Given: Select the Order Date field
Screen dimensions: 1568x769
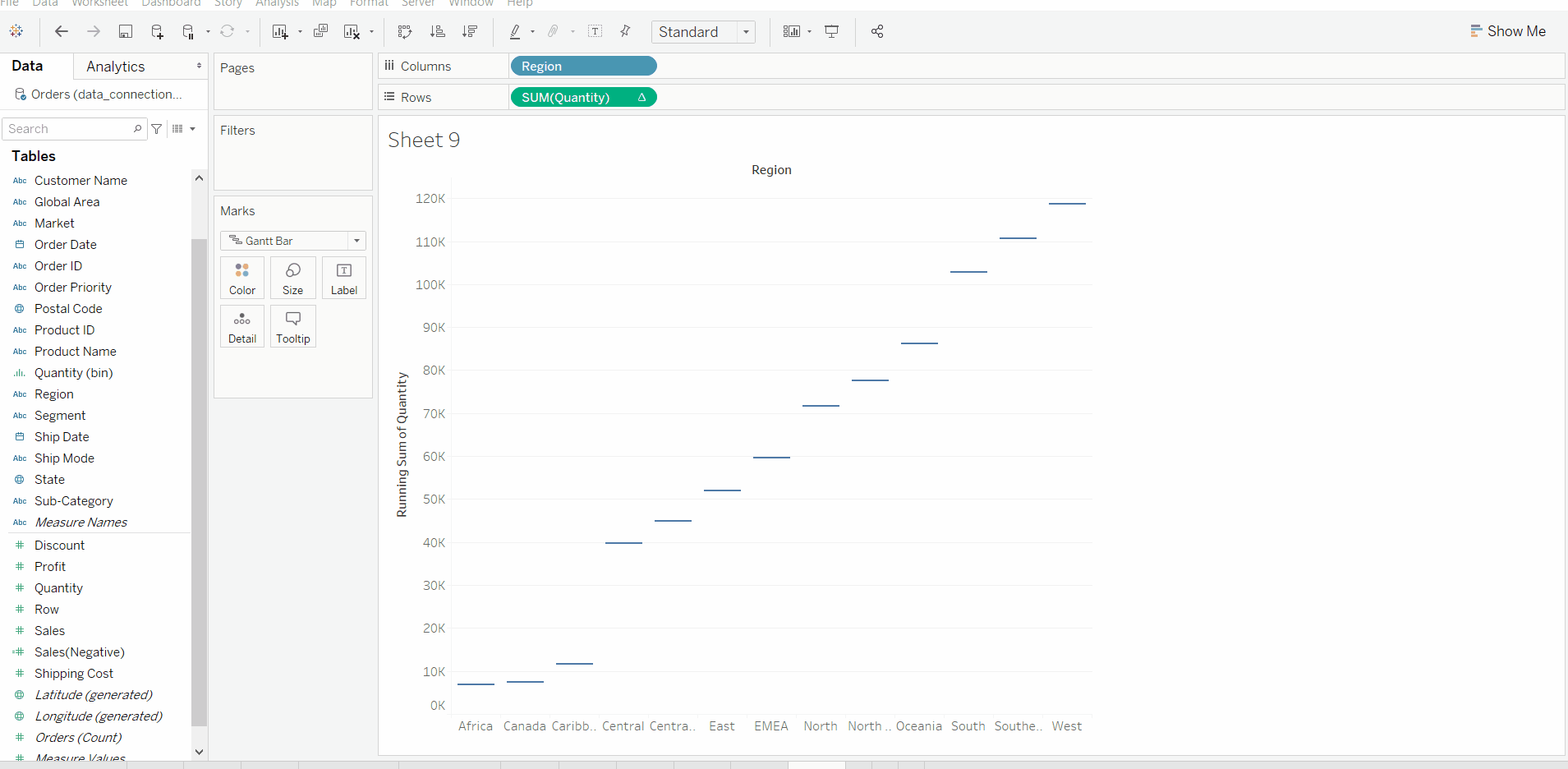Looking at the screenshot, I should (66, 245).
